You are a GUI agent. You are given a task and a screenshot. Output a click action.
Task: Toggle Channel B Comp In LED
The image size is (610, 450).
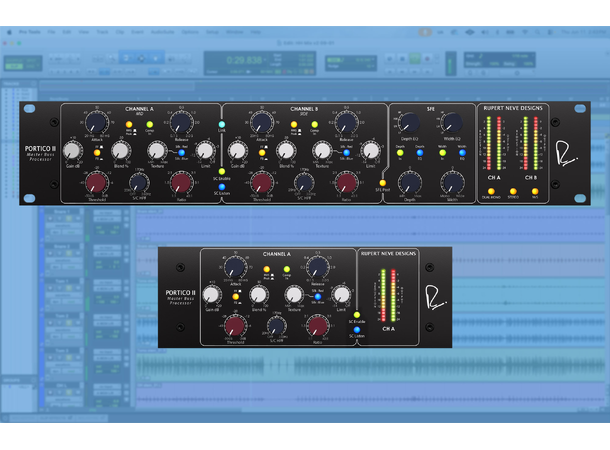point(314,124)
